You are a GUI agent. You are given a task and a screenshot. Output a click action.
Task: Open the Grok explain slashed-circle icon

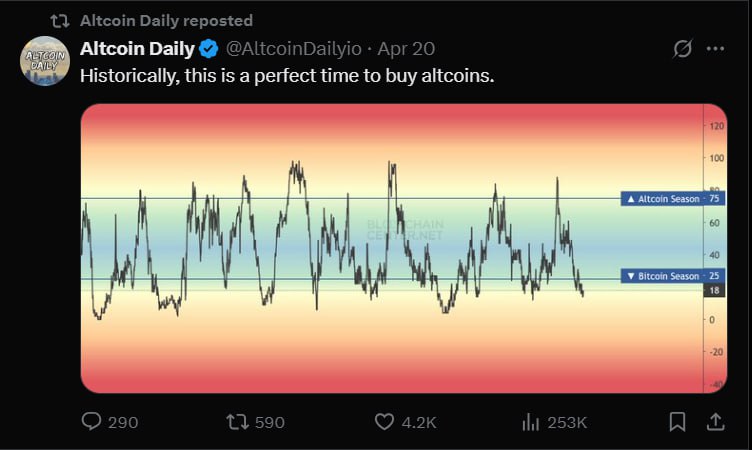coord(682,48)
